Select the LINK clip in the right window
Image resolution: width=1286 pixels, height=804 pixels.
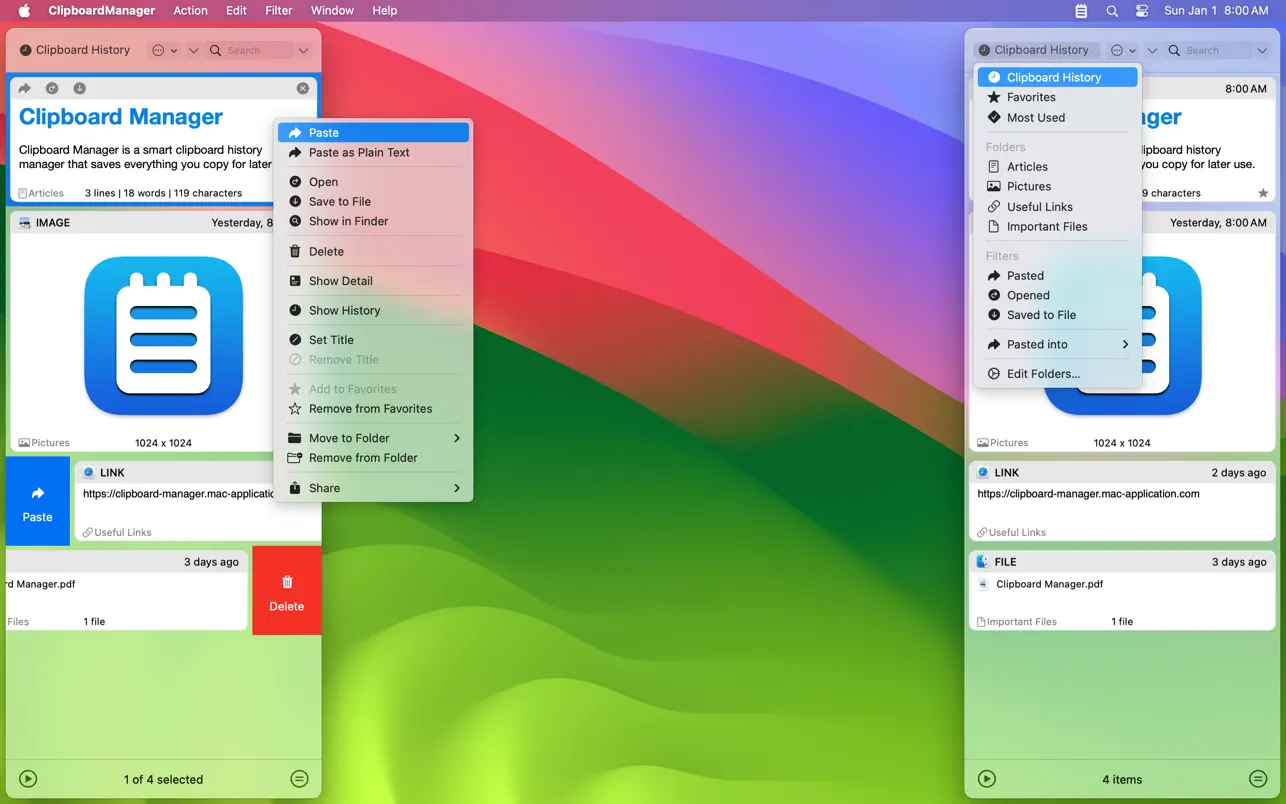pyautogui.click(x=1122, y=501)
